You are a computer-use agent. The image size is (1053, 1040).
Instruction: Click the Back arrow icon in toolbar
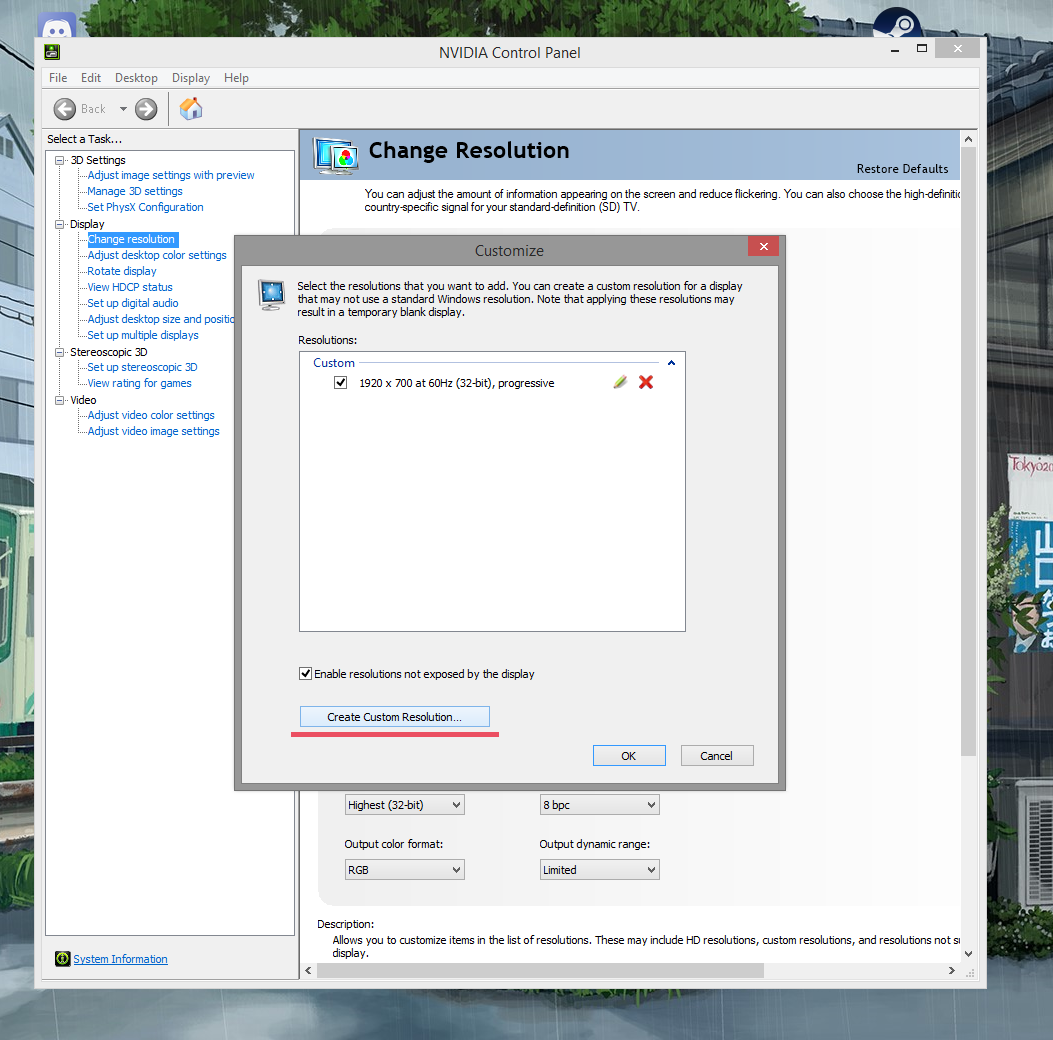[64, 109]
